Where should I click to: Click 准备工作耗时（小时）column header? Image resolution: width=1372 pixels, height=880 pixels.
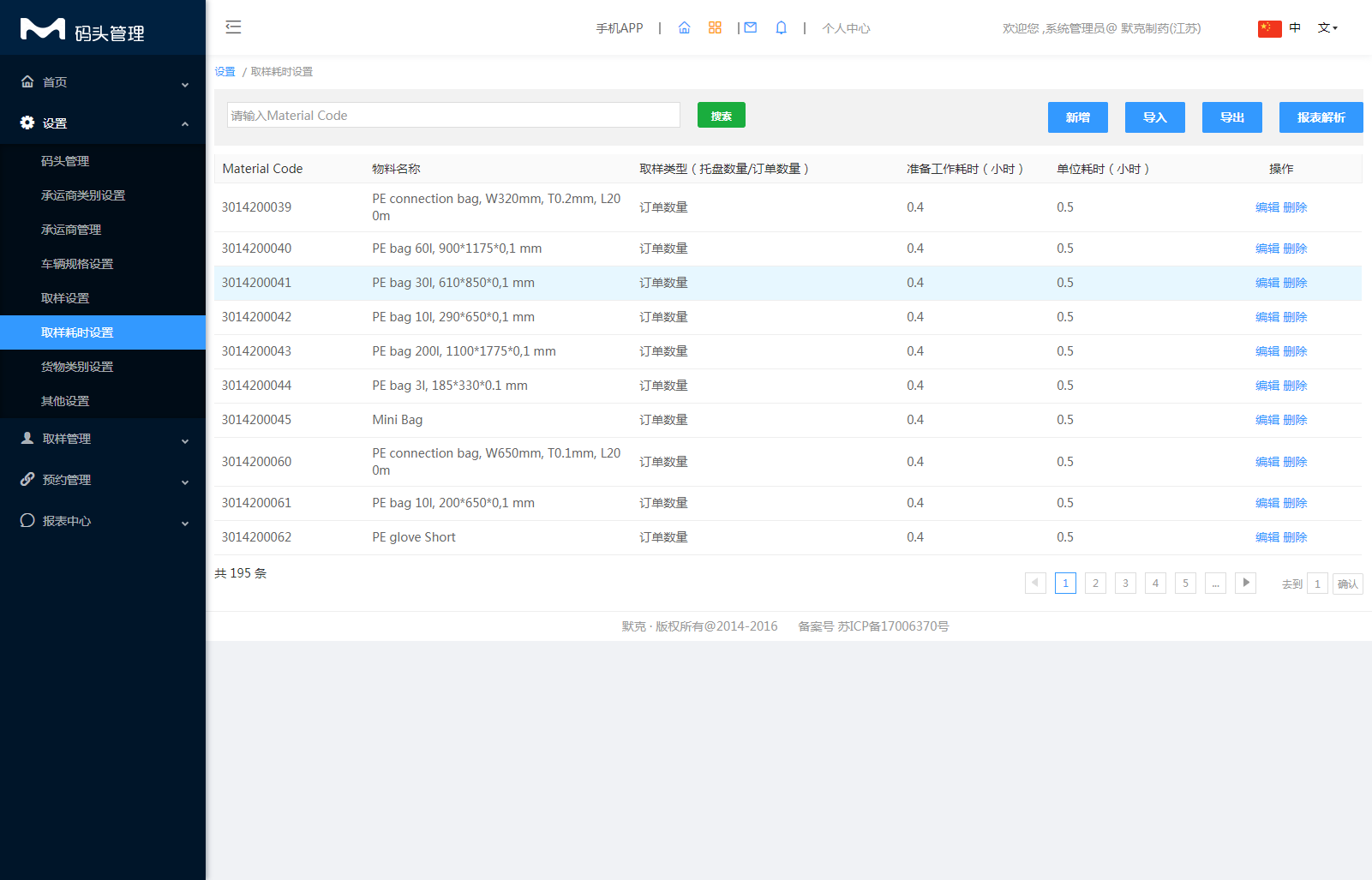[965, 169]
